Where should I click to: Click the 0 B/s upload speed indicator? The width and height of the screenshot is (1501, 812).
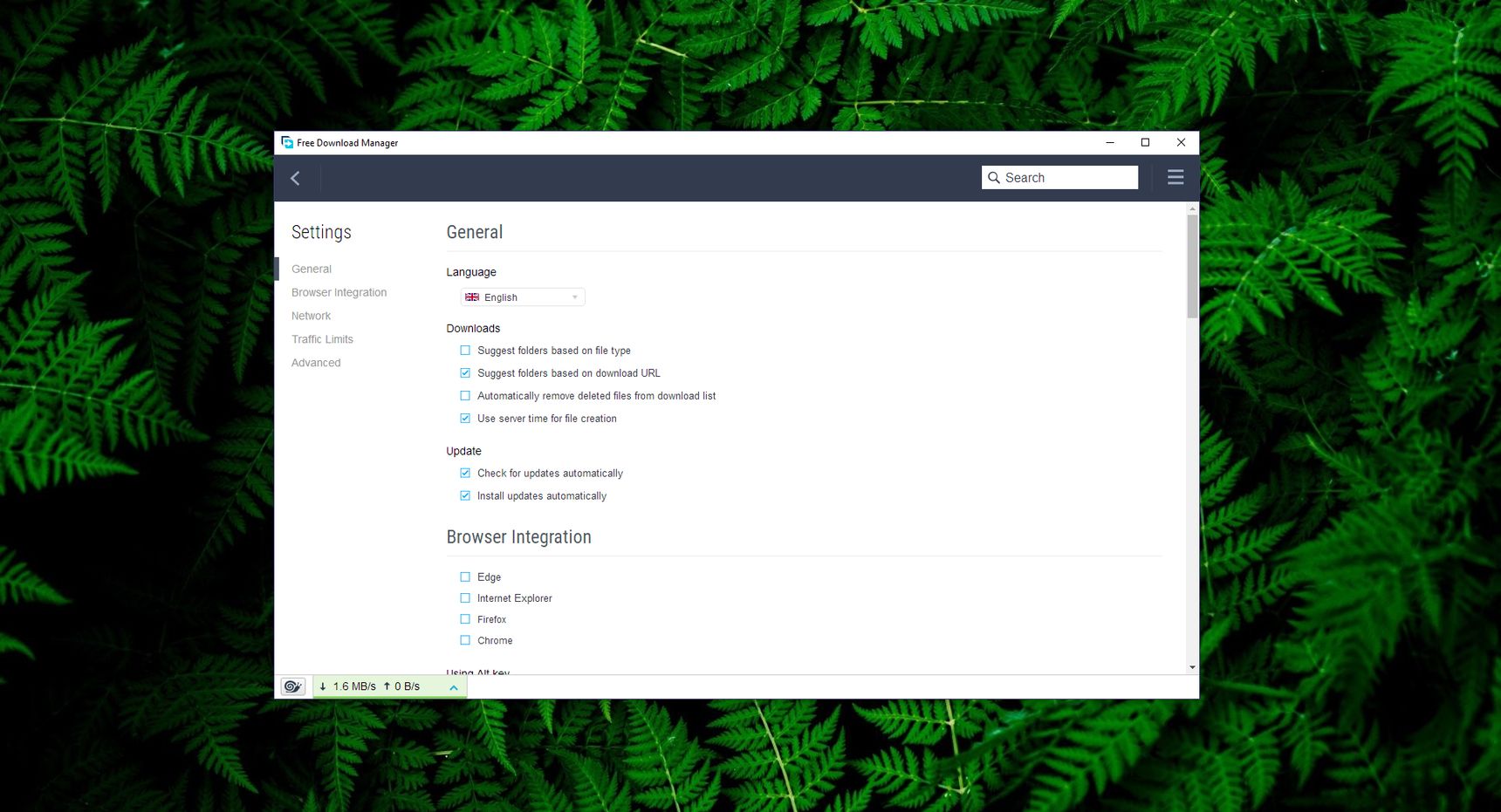(x=401, y=687)
